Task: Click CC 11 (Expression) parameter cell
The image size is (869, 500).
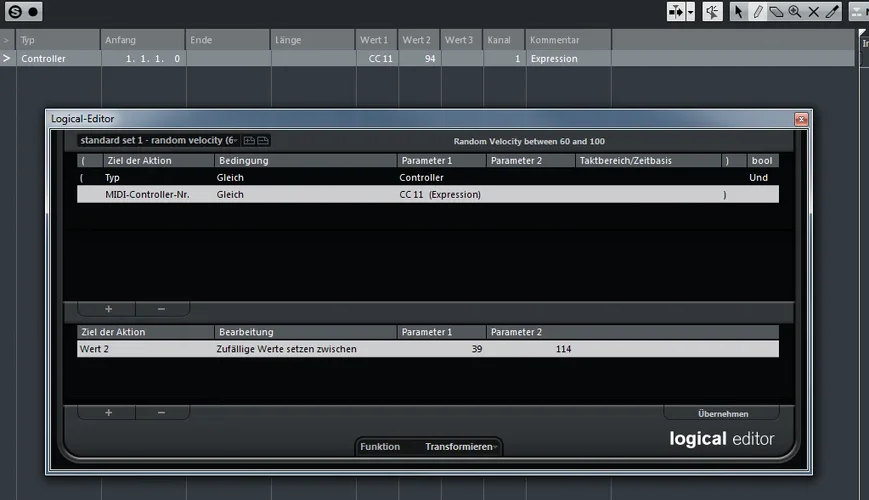Action: (x=440, y=195)
